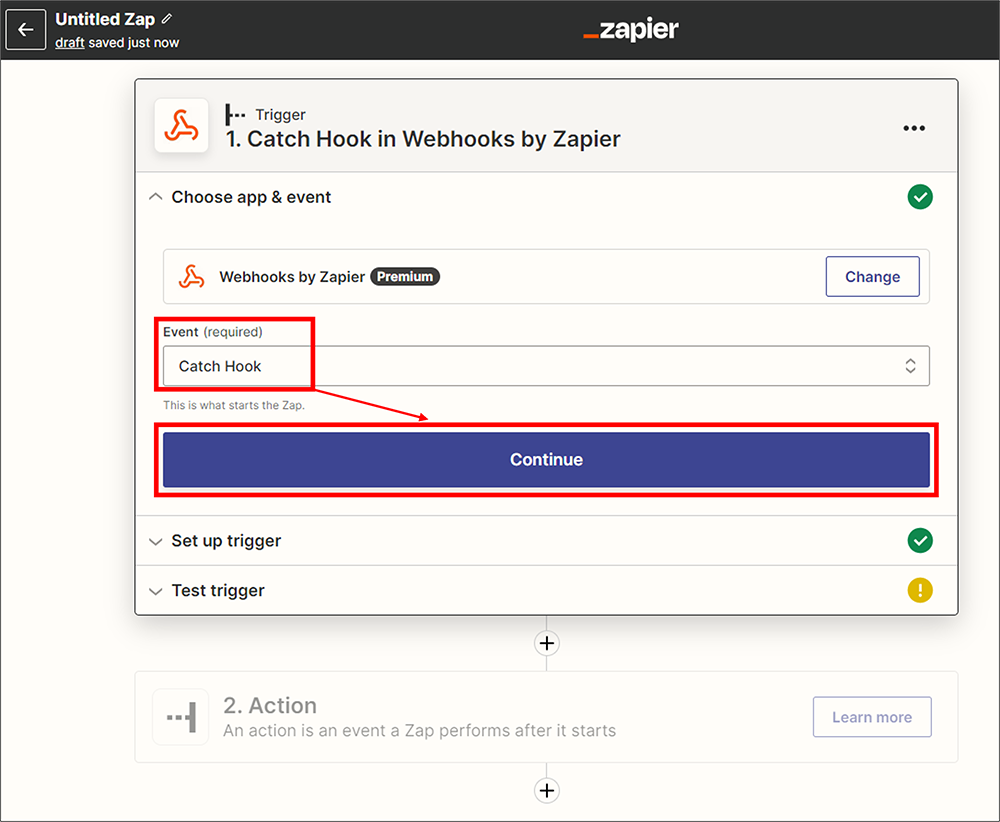The image size is (1000, 822).
Task: Click green check beside Choose app & event
Action: [920, 197]
